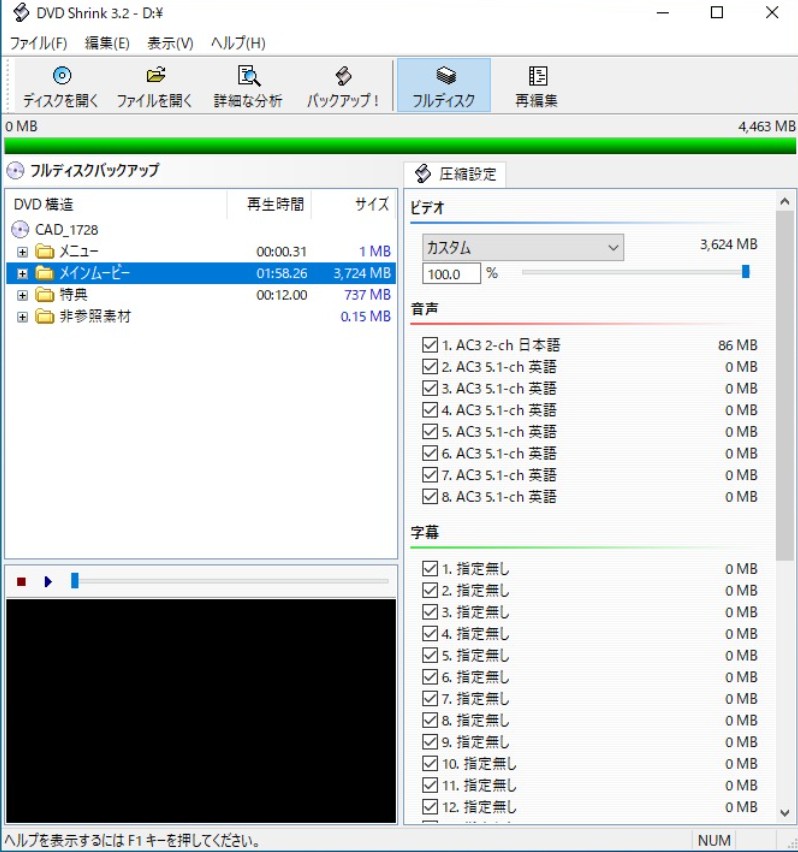Viewport: 798px width, 852px height.
Task: Open the 表示(V) menu
Action: tap(170, 43)
